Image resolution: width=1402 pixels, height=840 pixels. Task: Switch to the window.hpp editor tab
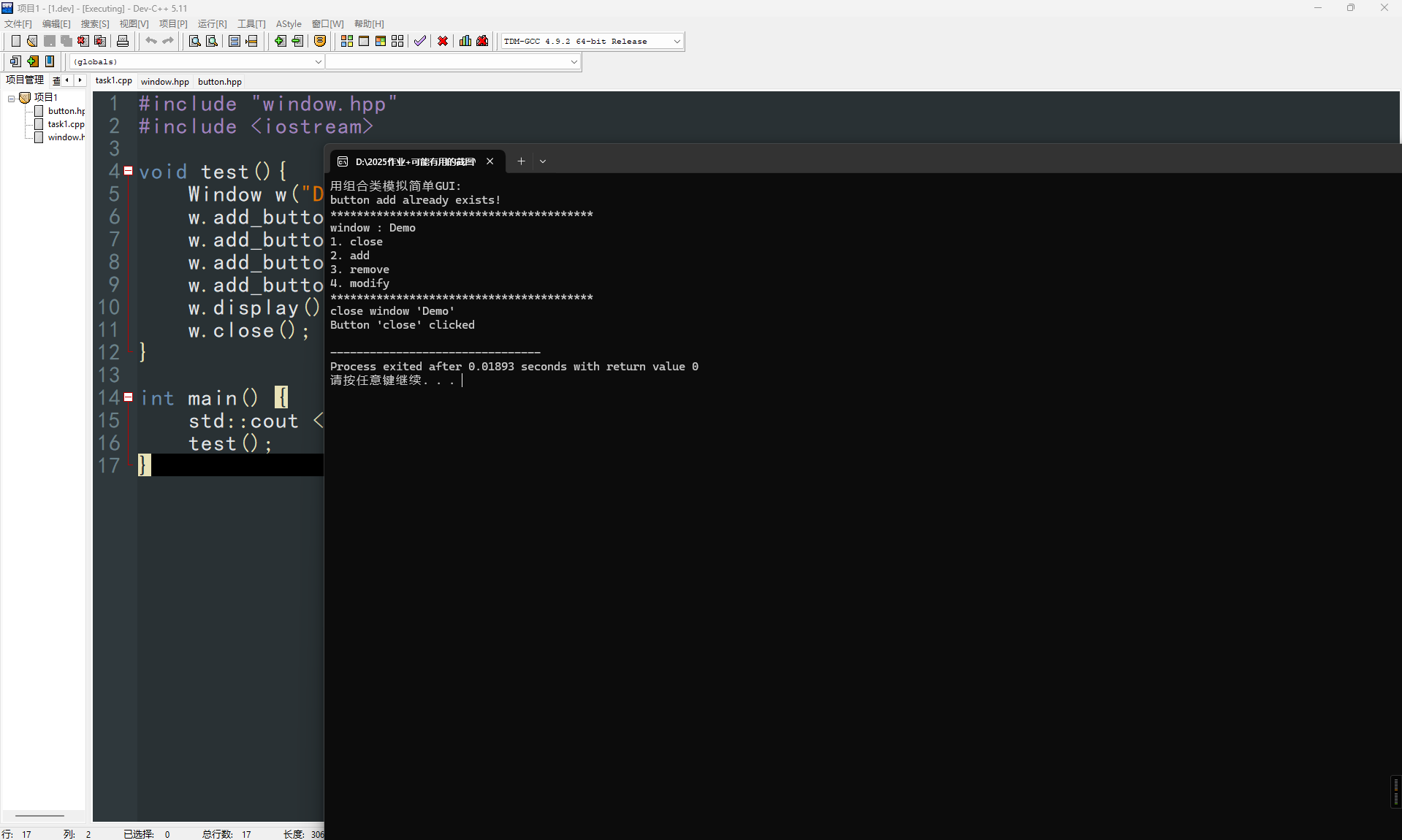click(164, 82)
